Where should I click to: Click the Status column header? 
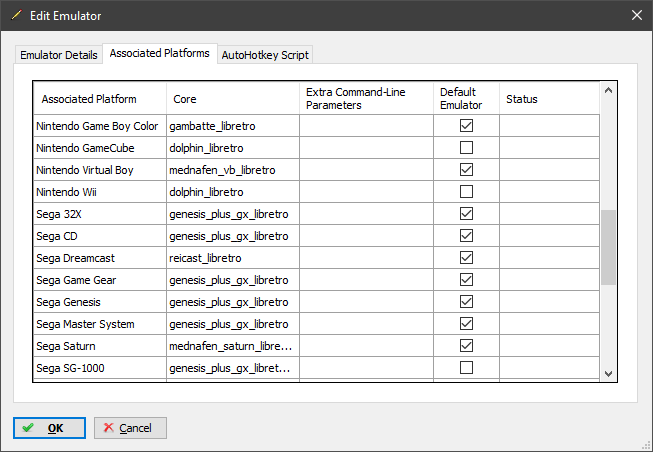pos(550,99)
